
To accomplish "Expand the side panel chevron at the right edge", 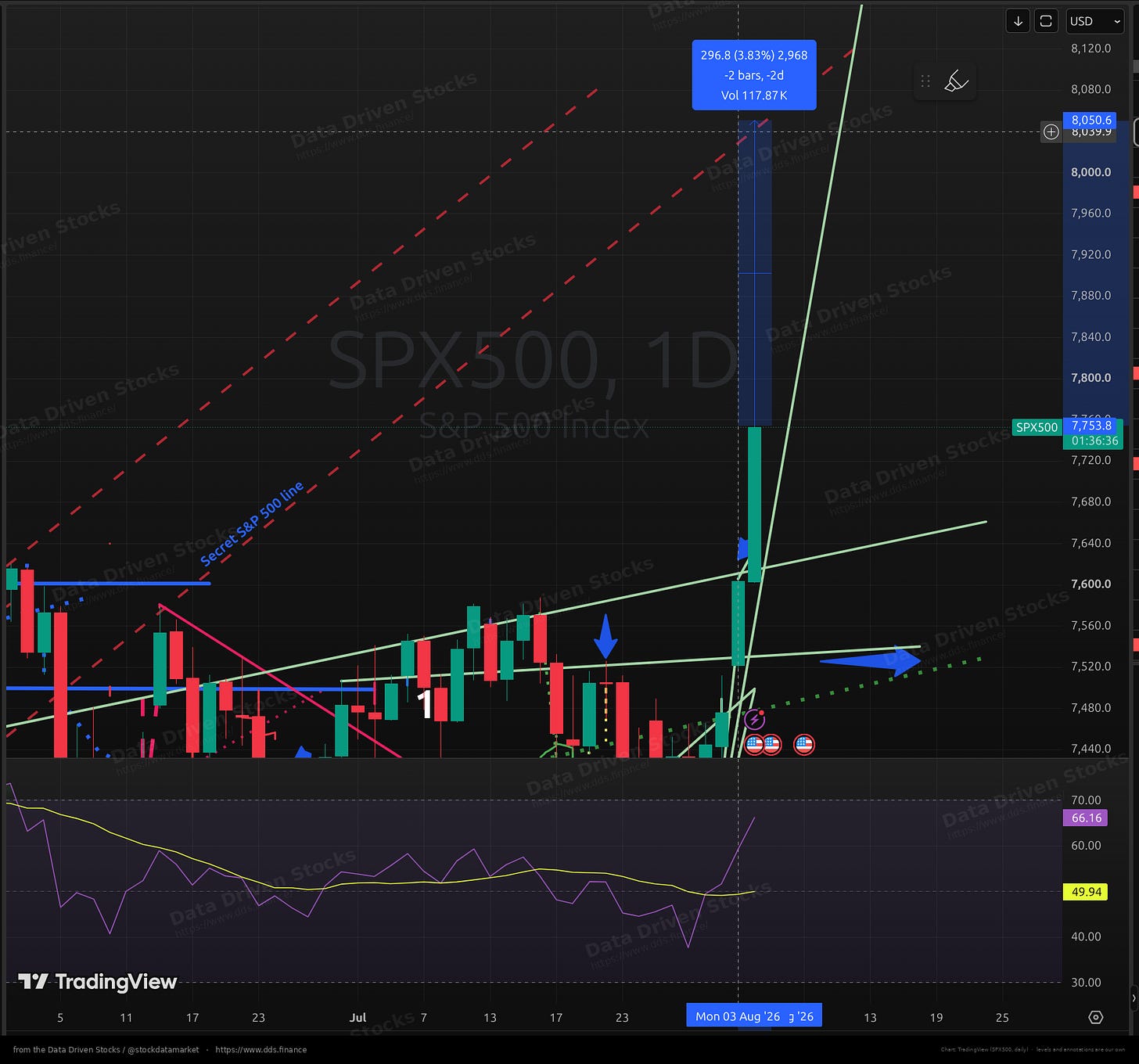I will point(1135,997).
